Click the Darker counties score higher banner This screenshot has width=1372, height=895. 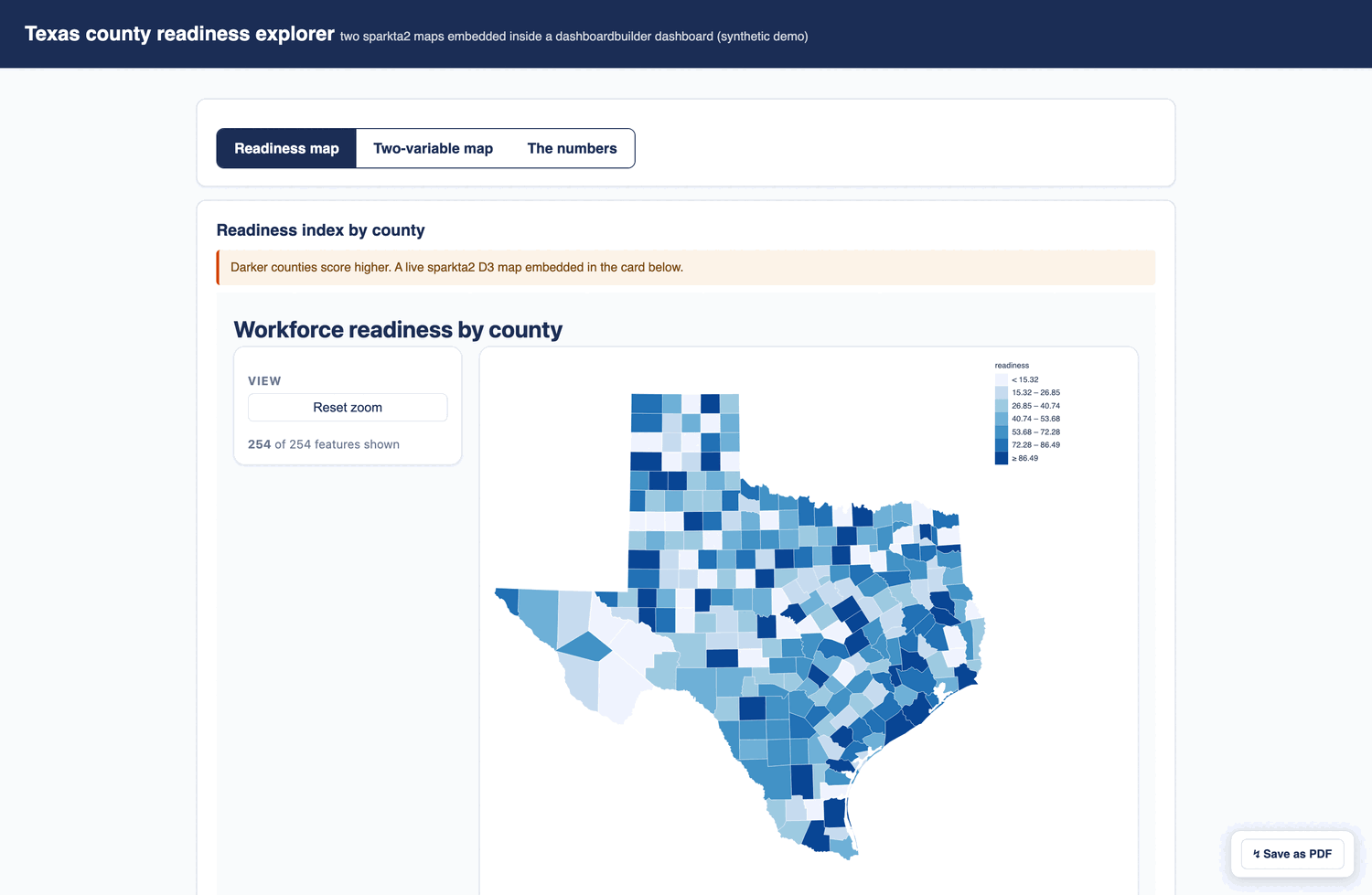point(686,268)
